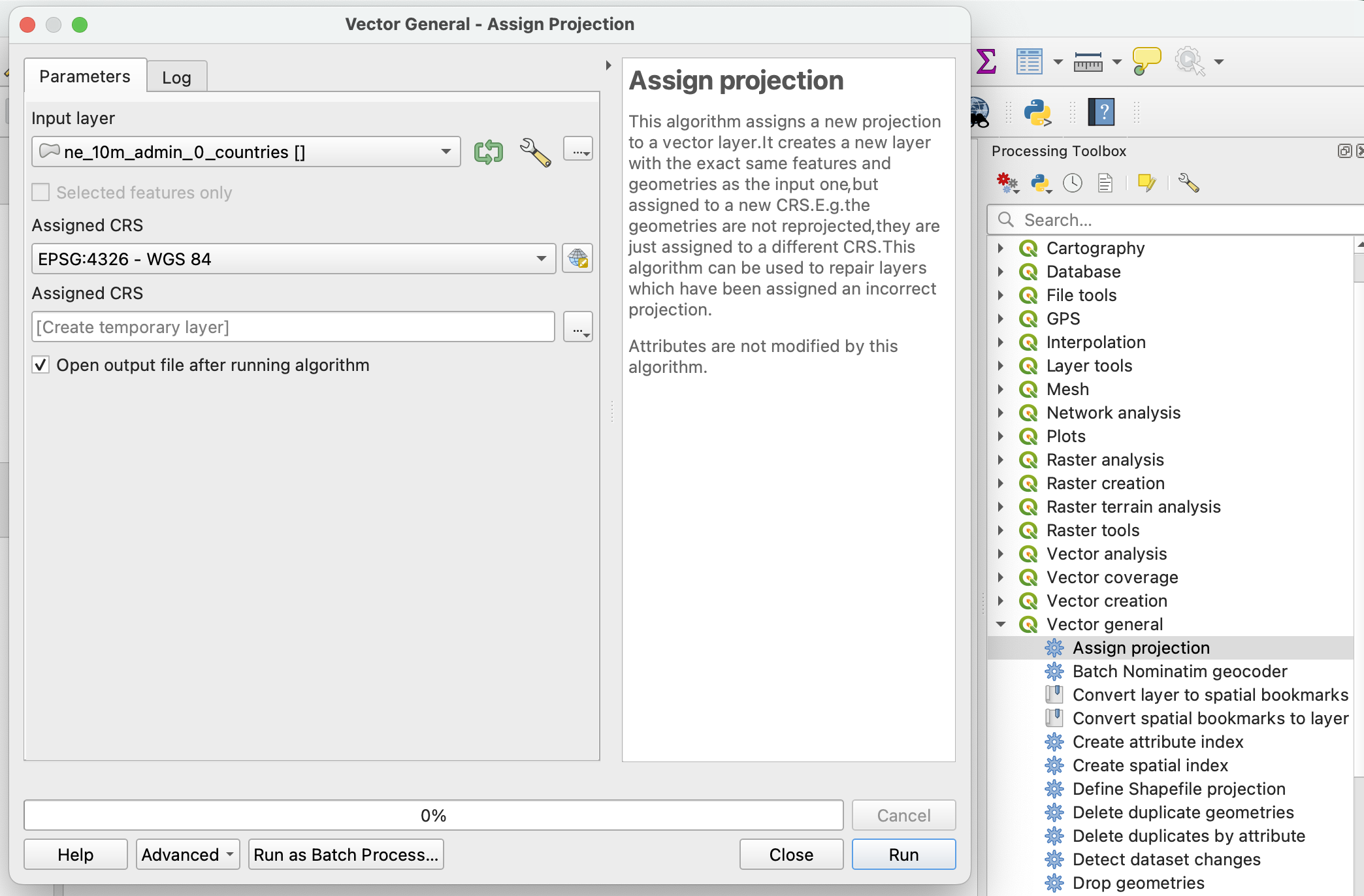Collapse the Vector general group
This screenshot has width=1364, height=896.
tap(1001, 624)
